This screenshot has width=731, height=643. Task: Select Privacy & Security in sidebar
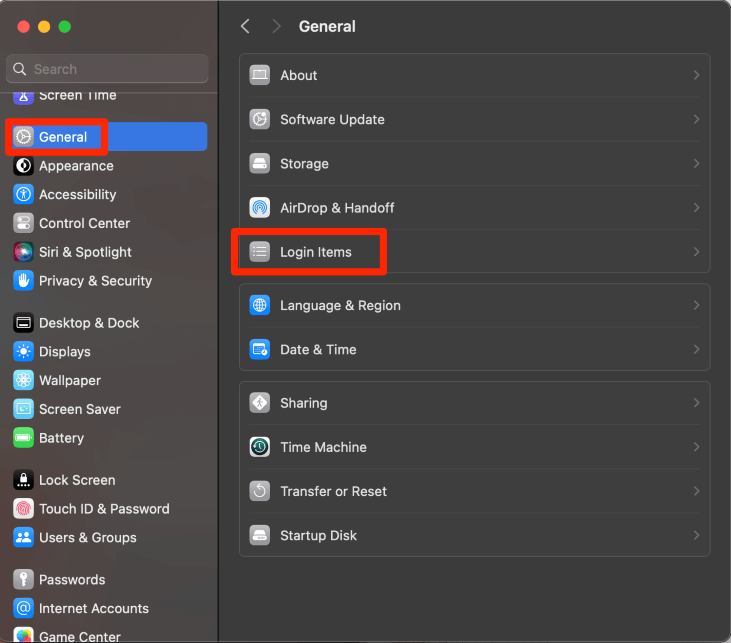[x=95, y=281]
